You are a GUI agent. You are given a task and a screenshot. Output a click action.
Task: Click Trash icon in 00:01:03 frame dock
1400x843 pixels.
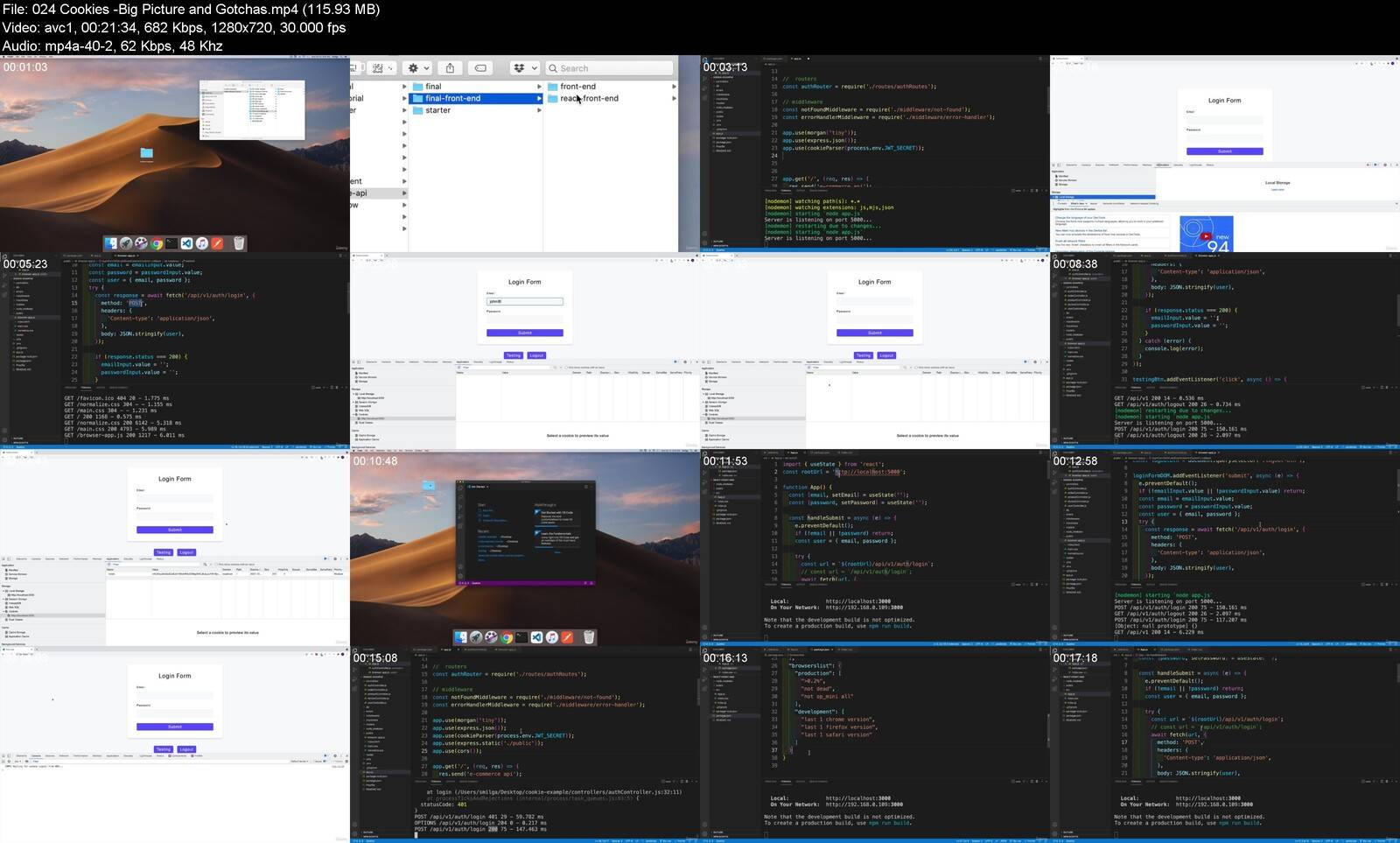[x=239, y=243]
